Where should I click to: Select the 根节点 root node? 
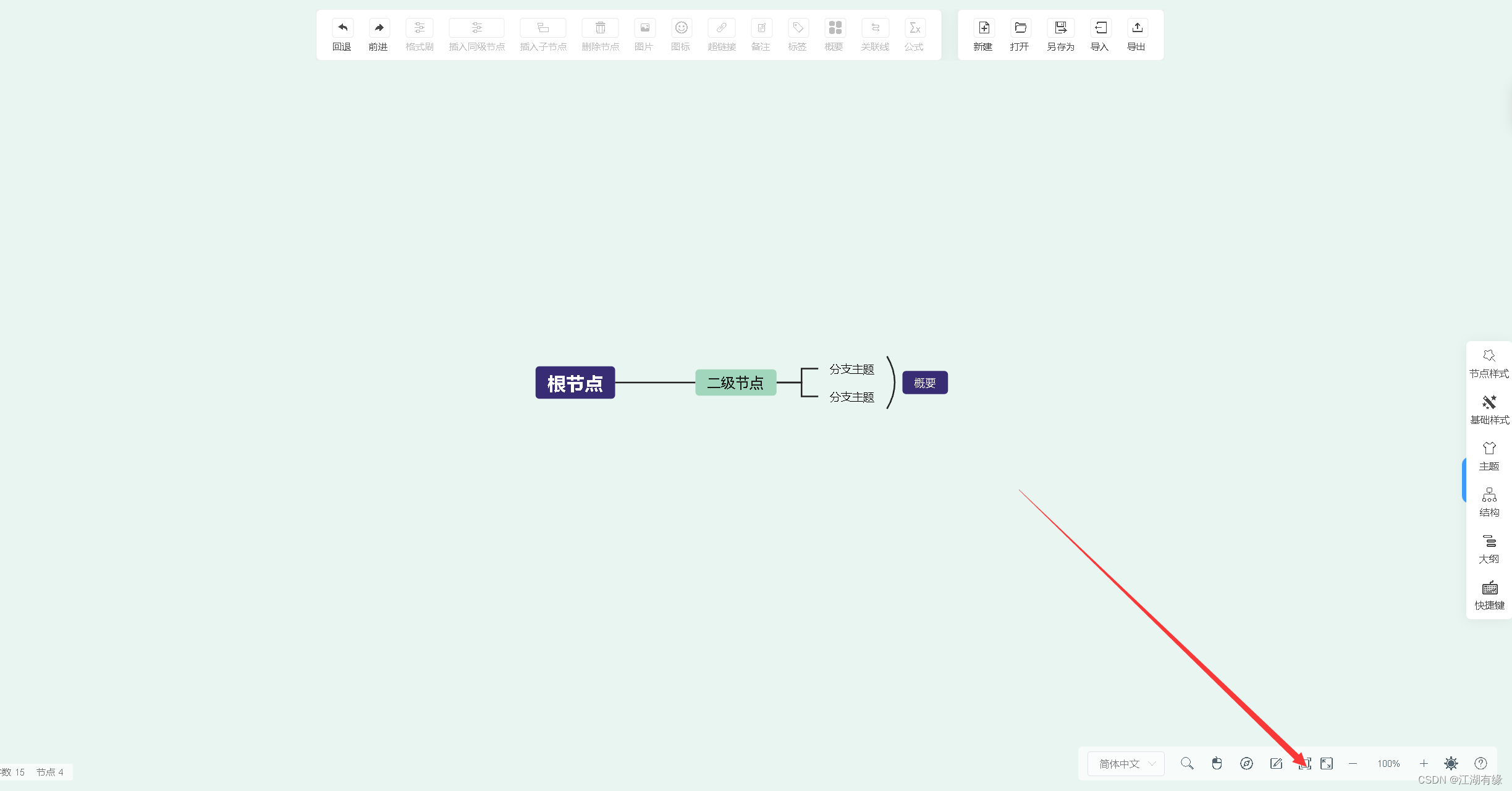tap(574, 383)
